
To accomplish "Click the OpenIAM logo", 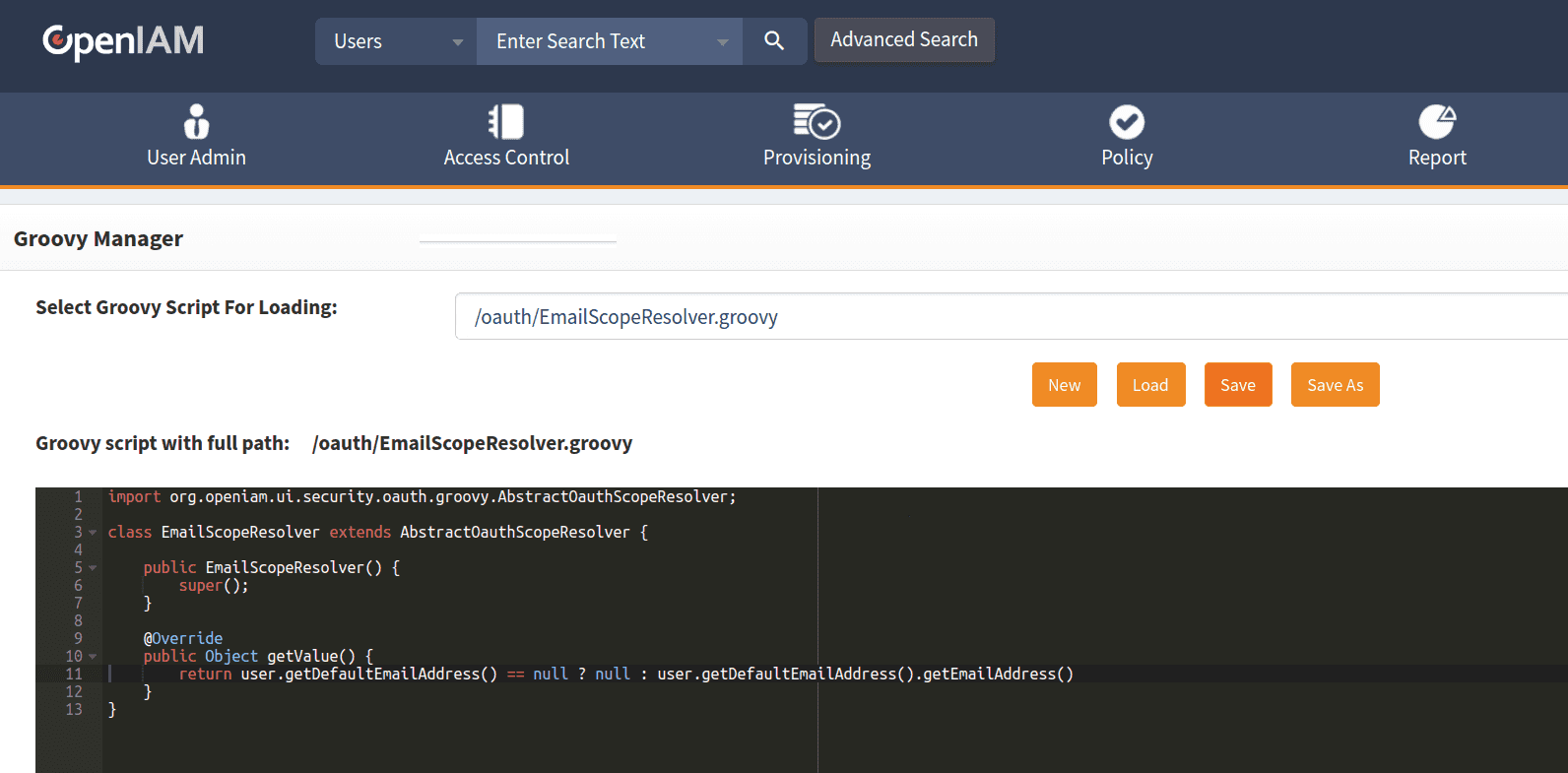I will click(x=123, y=41).
